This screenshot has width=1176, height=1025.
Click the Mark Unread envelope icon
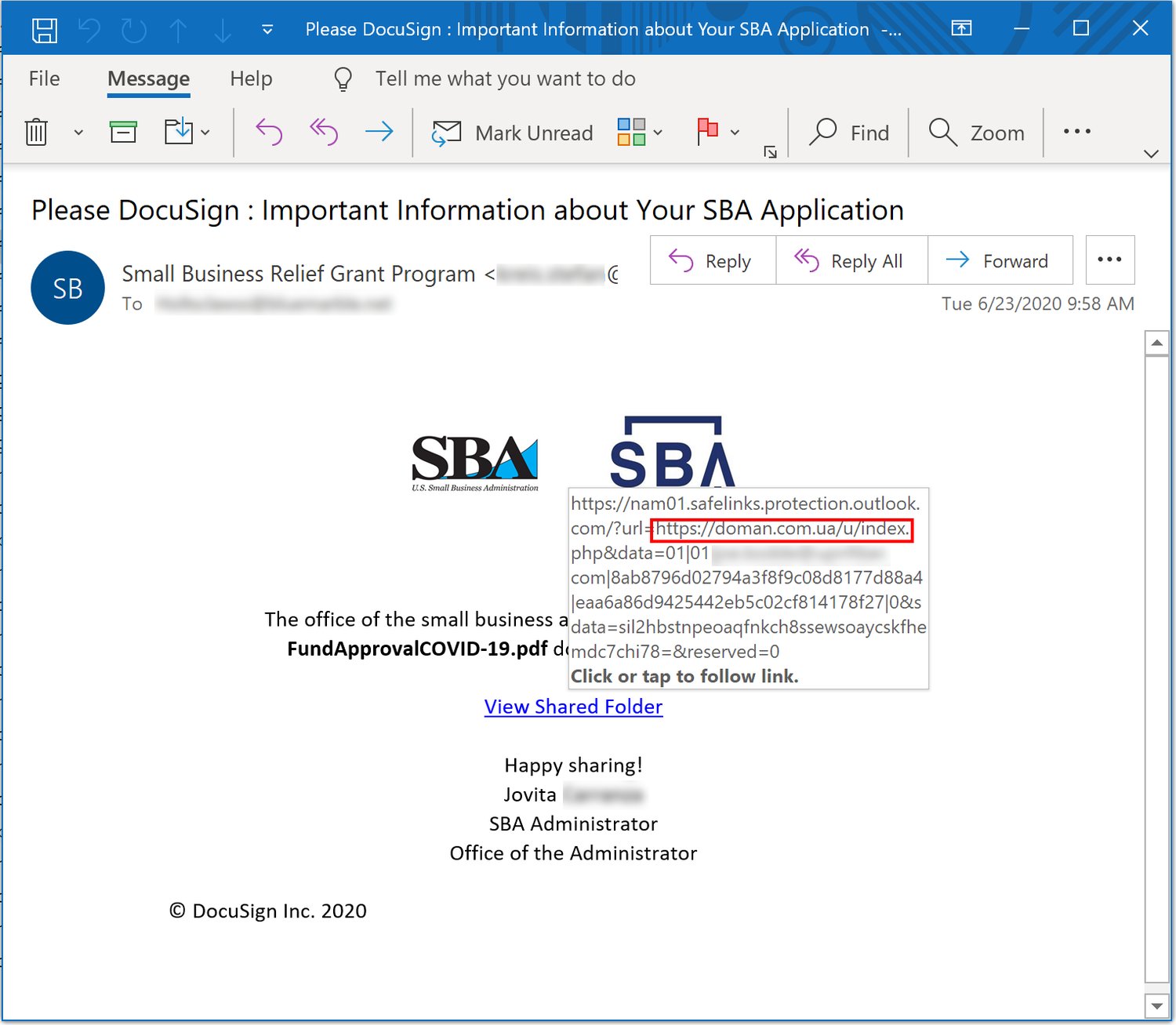(446, 132)
